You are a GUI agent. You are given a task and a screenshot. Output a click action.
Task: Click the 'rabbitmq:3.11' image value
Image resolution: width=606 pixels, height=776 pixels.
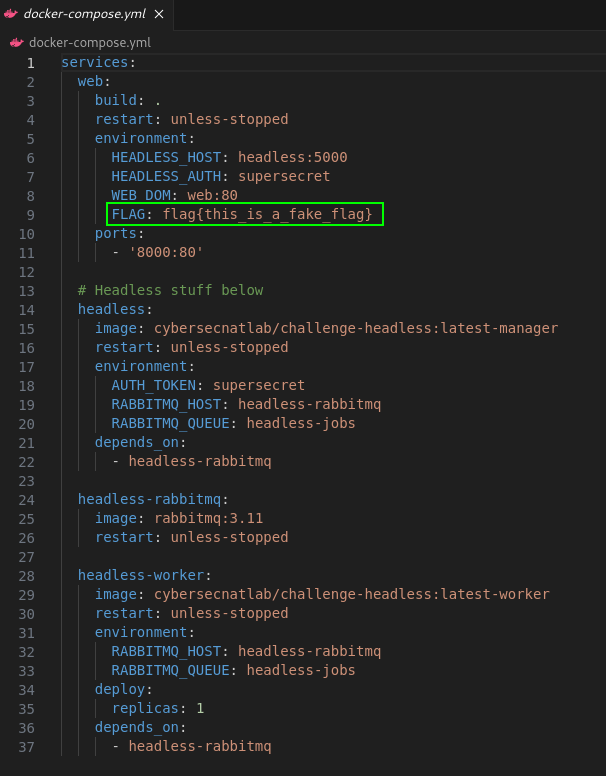click(x=208, y=518)
